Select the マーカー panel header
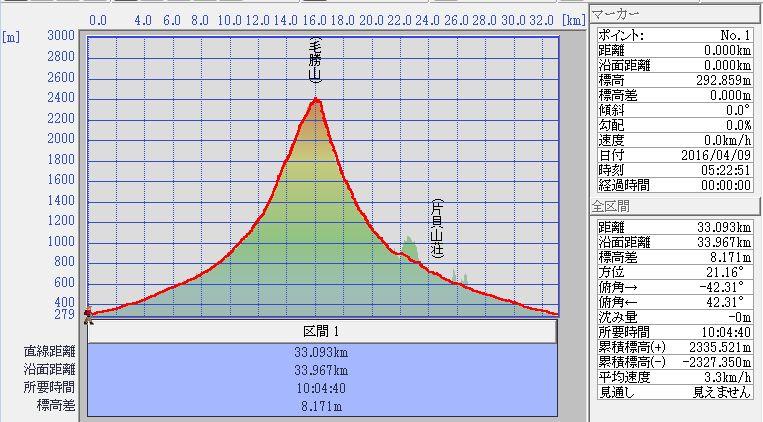Screen dimensions: 763x422 [x=616, y=14]
